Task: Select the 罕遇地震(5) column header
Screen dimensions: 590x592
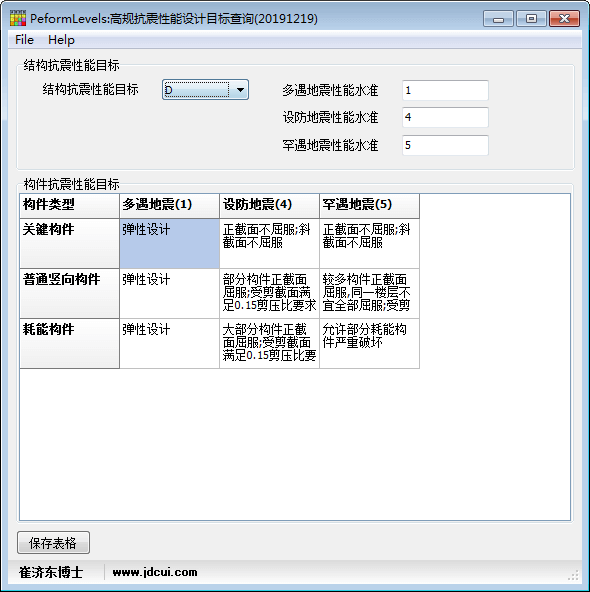Action: [x=370, y=206]
